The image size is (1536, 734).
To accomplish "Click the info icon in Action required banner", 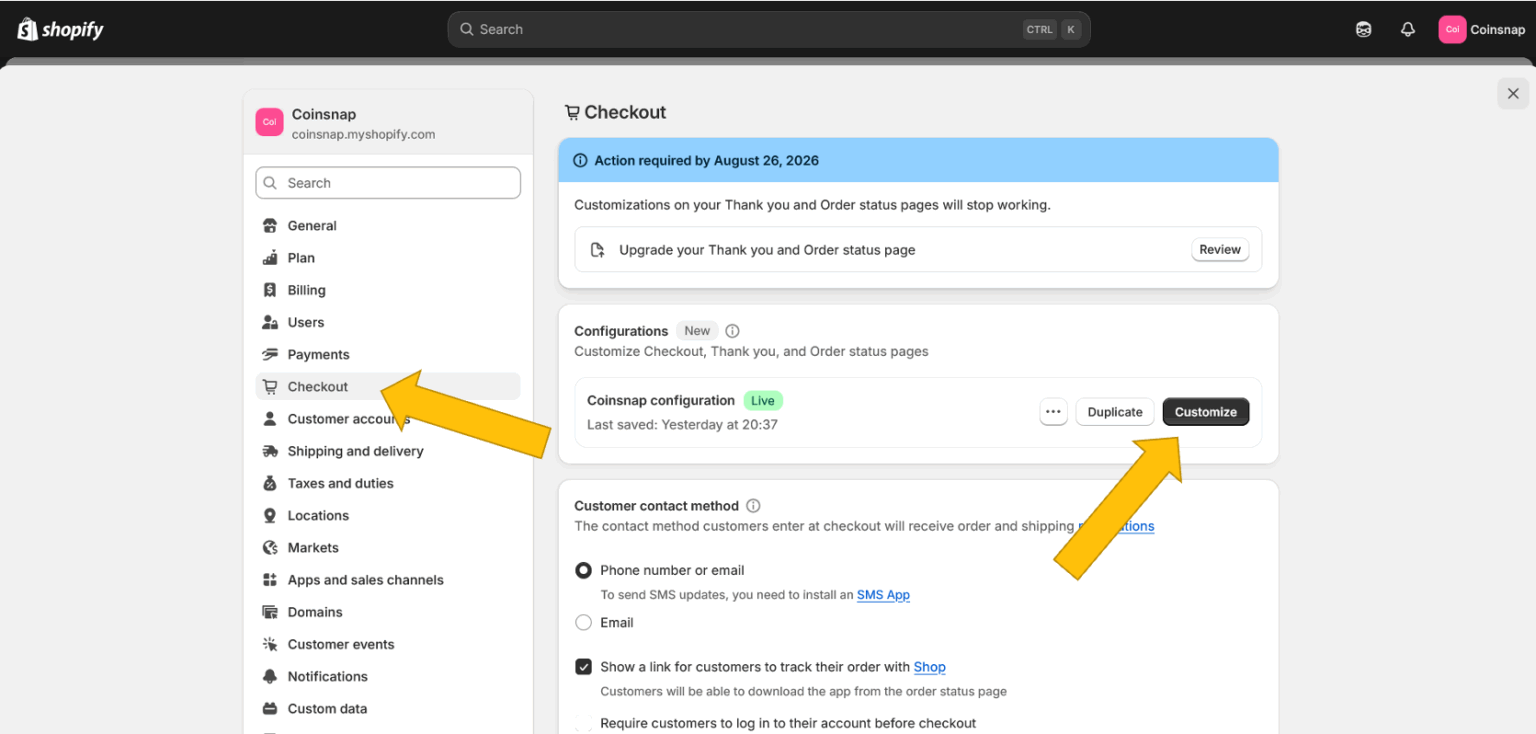I will [x=580, y=161].
